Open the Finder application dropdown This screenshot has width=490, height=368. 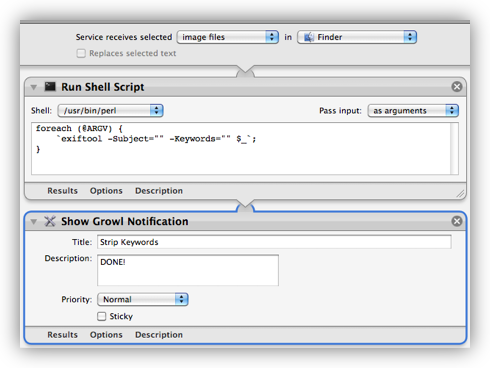point(357,37)
